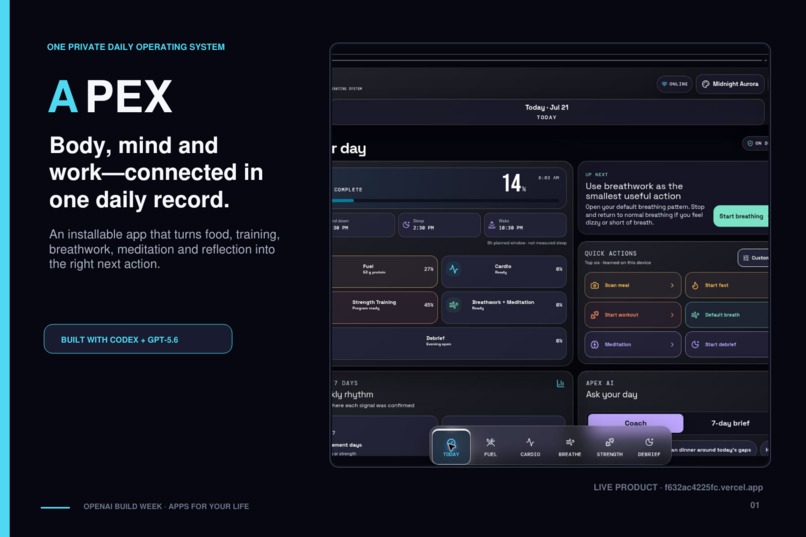
Task: Click the Built with Codex + GPT-5.6 badge
Action: (x=138, y=339)
